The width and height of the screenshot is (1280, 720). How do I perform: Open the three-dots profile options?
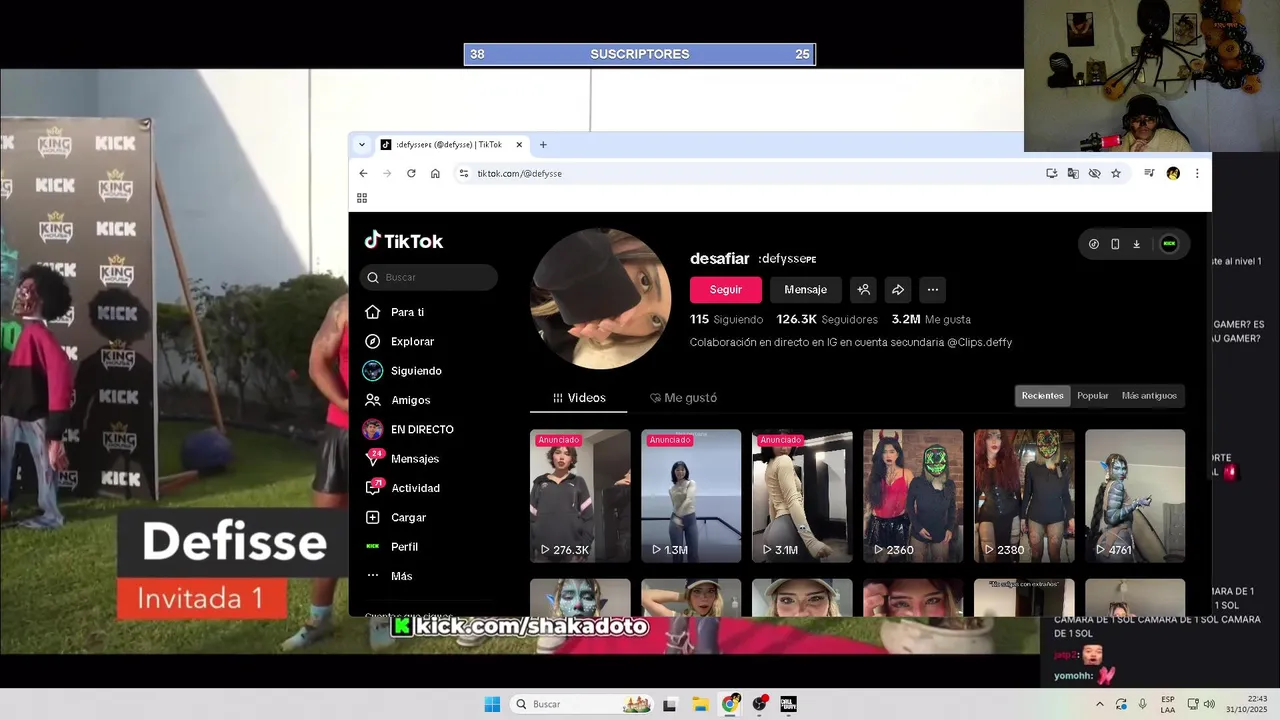pos(933,290)
